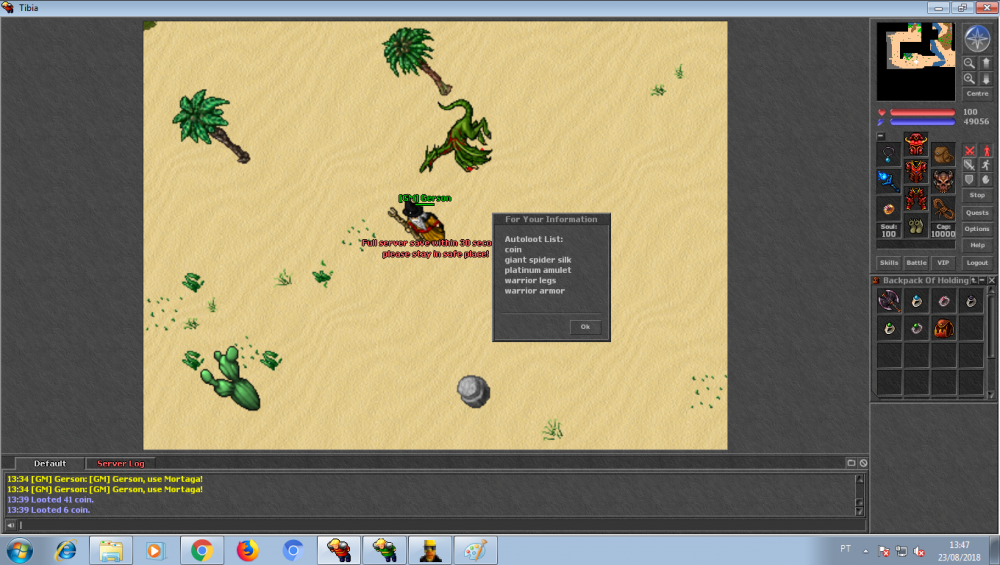Select the boots slot

[916, 226]
